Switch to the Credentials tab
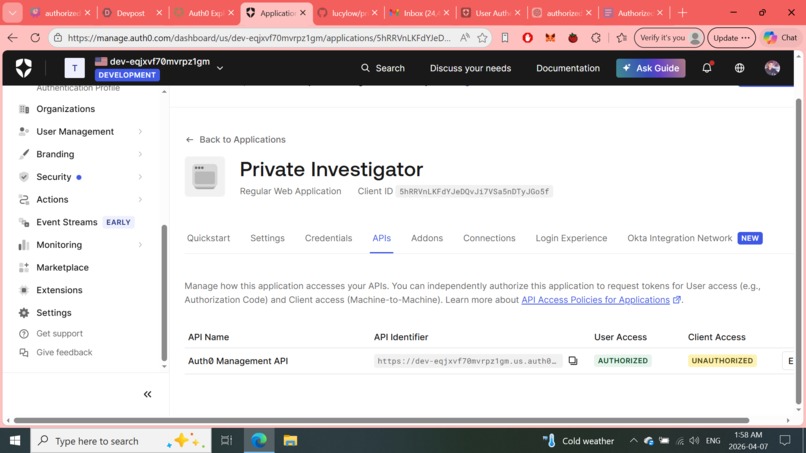Image resolution: width=806 pixels, height=453 pixels. coord(328,238)
